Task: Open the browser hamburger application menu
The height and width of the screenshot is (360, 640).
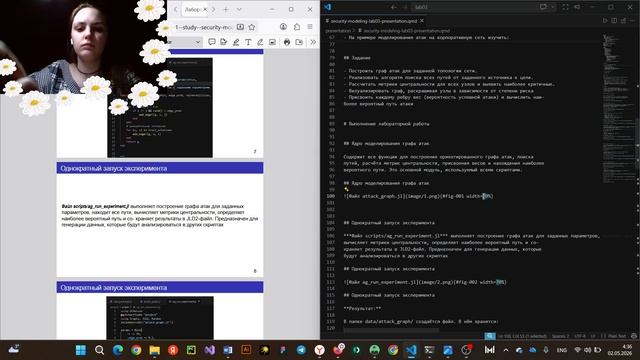Action: point(310,27)
